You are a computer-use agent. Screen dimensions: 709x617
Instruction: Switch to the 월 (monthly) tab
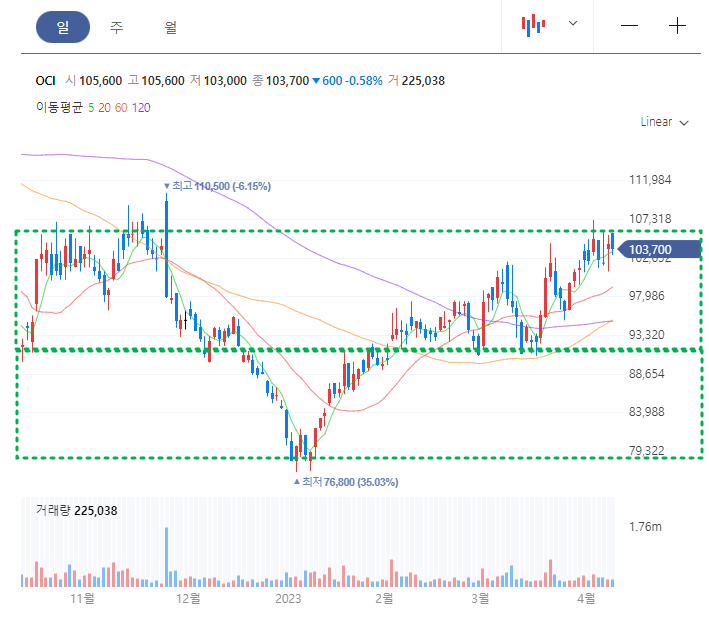[x=170, y=27]
